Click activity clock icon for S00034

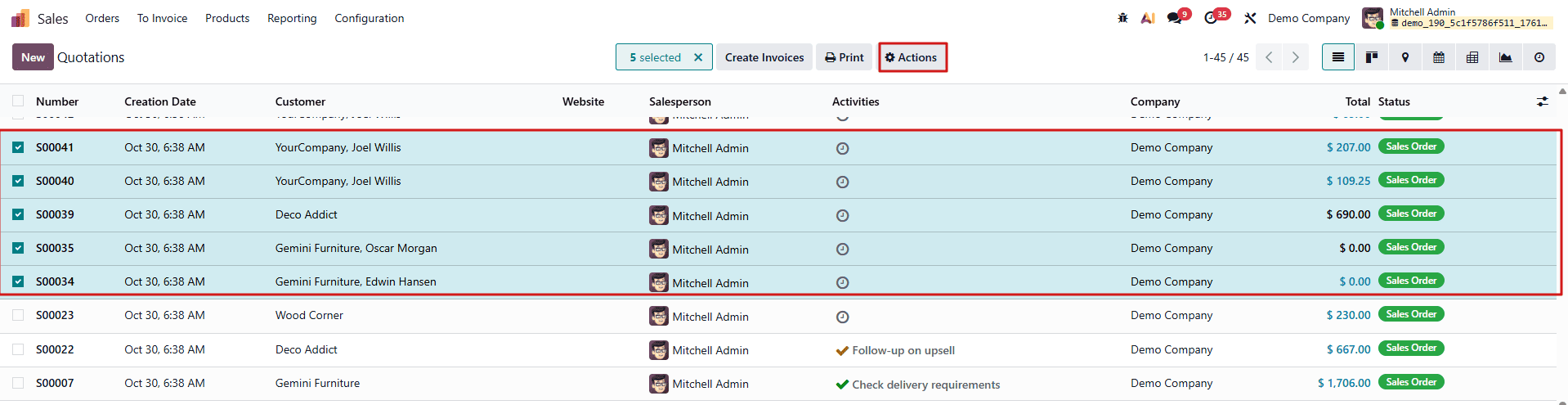click(x=843, y=282)
